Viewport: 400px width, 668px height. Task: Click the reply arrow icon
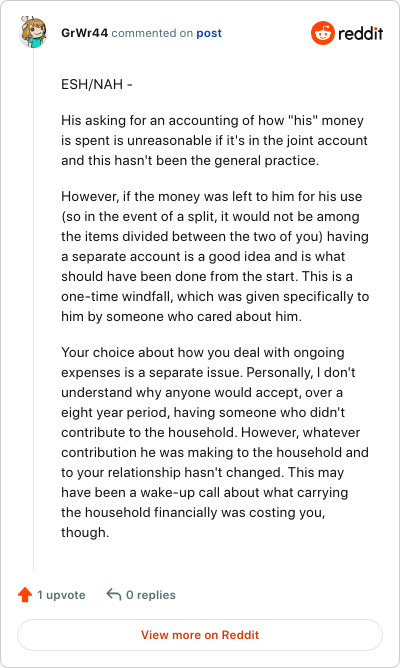pyautogui.click(x=114, y=594)
